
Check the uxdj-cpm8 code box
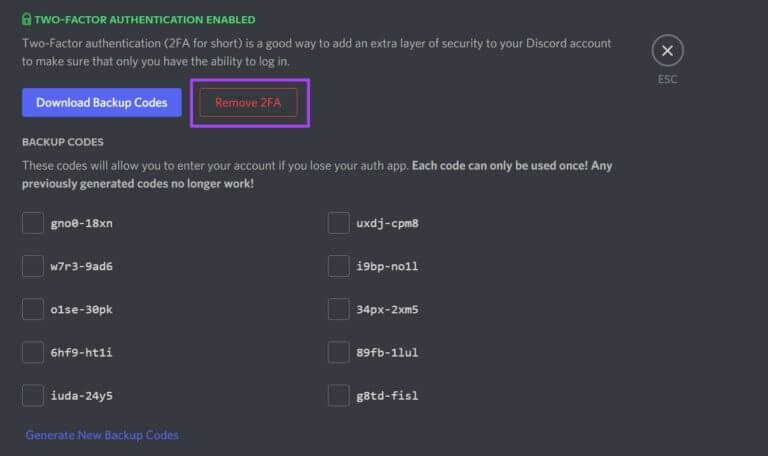tap(339, 223)
